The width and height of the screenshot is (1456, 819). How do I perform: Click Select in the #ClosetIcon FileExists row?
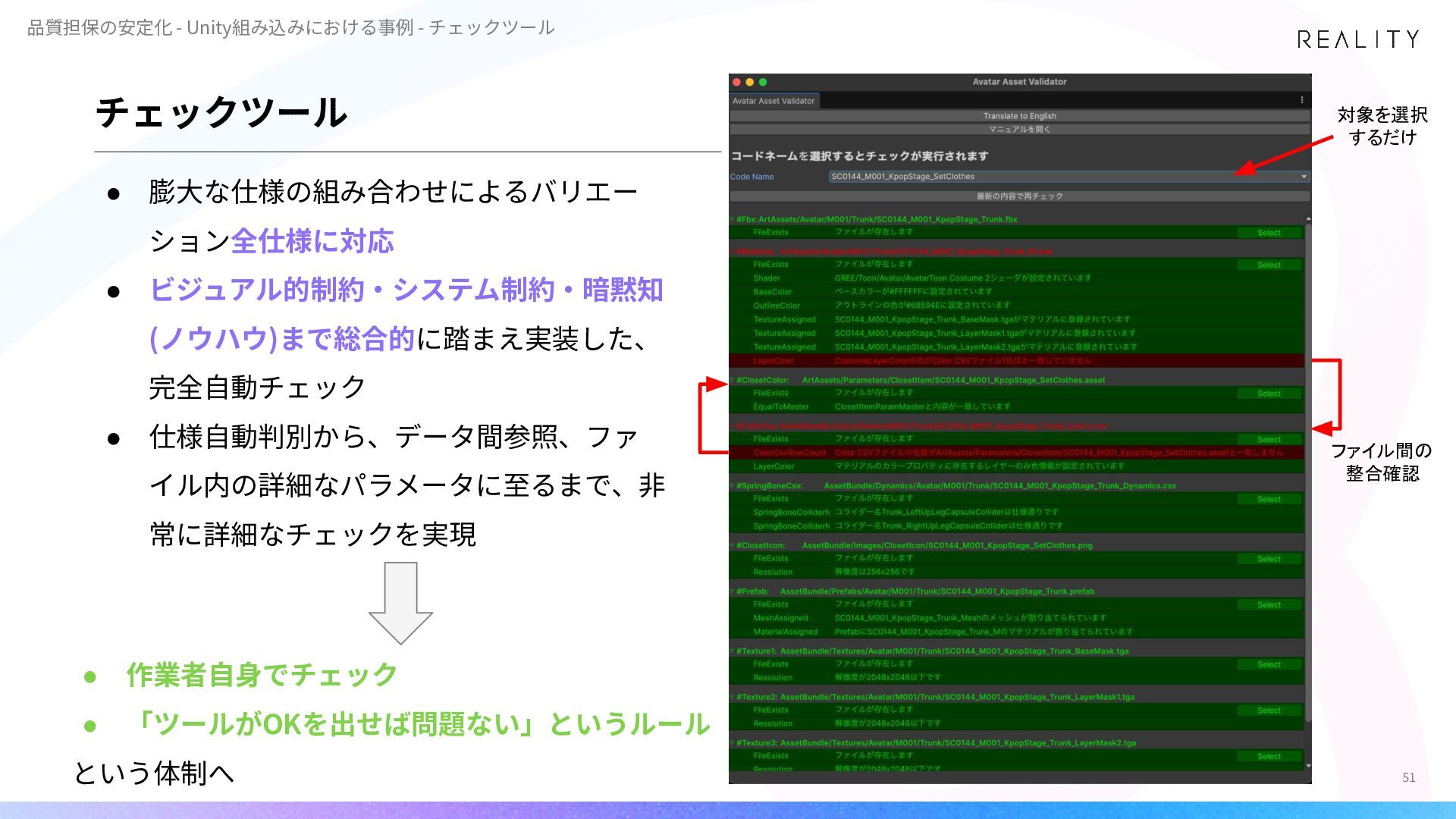1269,559
